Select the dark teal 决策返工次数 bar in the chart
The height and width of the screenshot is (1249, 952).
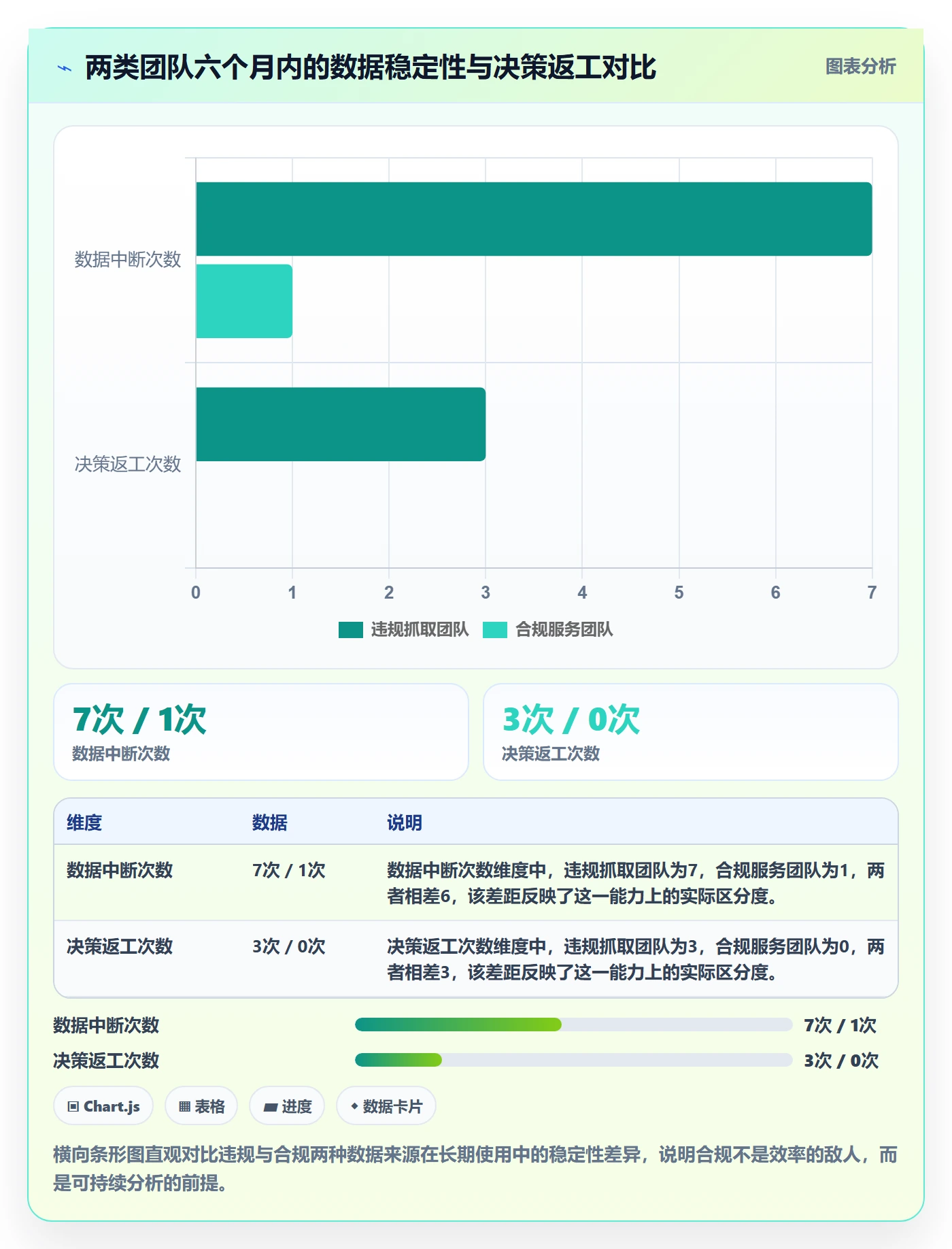(x=341, y=424)
